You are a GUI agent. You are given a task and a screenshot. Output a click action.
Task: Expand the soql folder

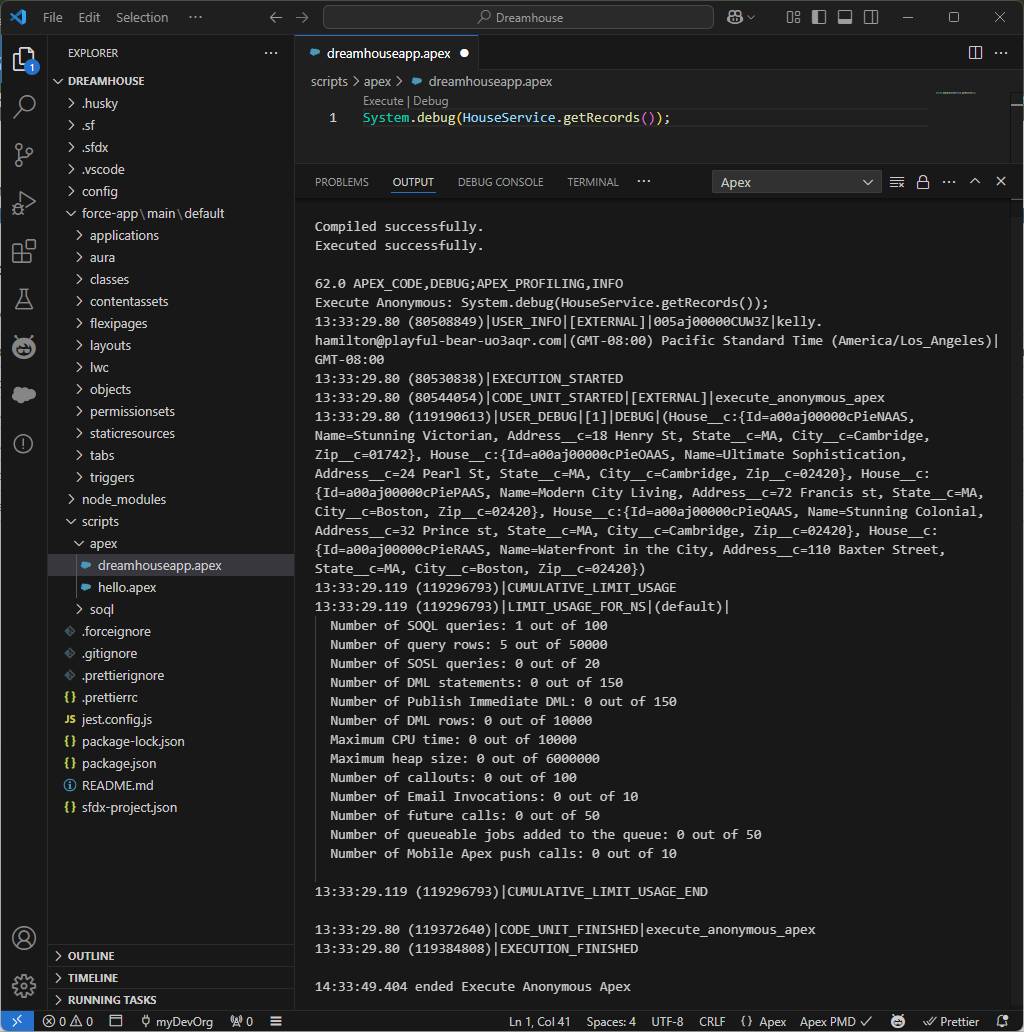click(x=171, y=609)
